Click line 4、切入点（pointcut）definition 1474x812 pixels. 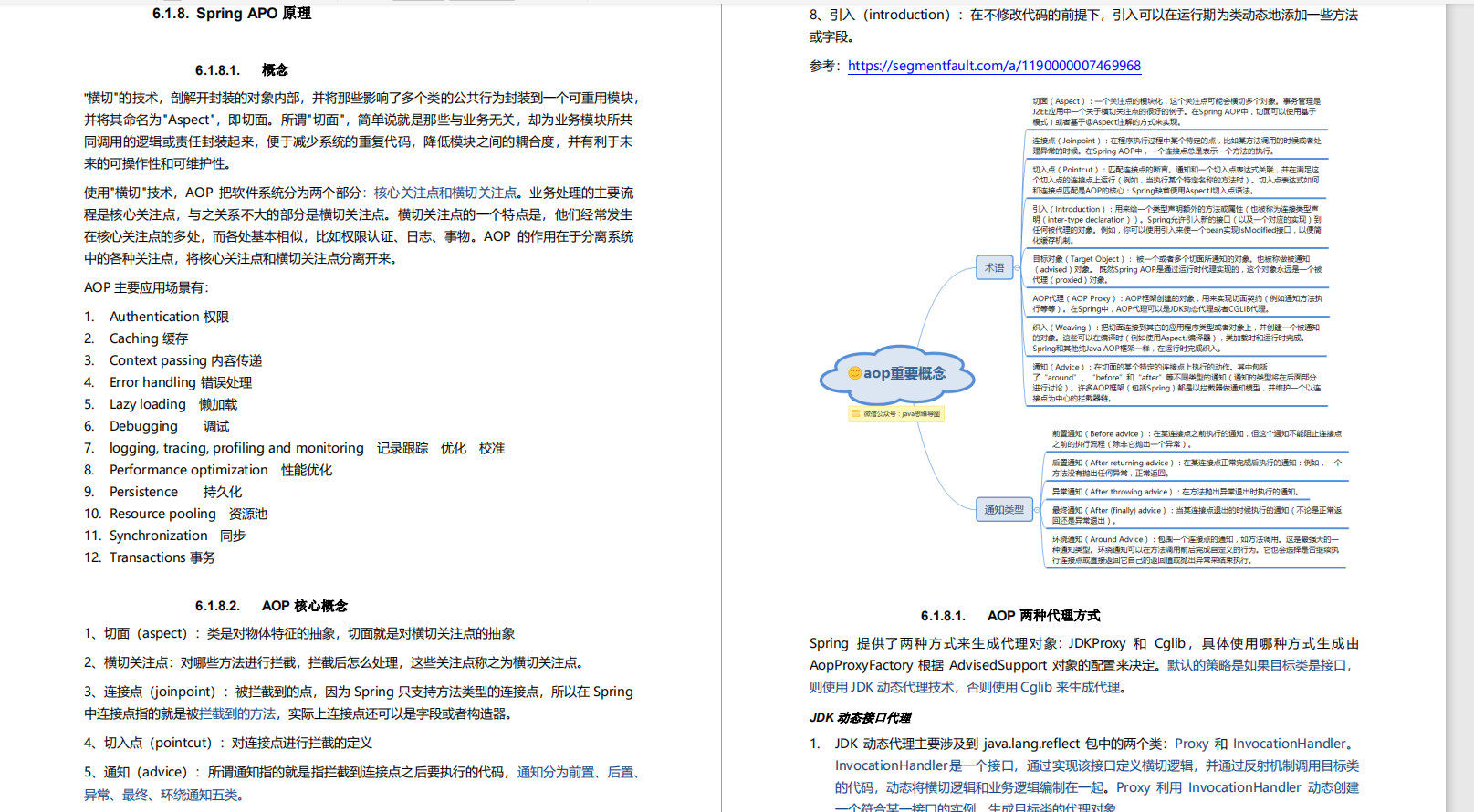point(228,743)
